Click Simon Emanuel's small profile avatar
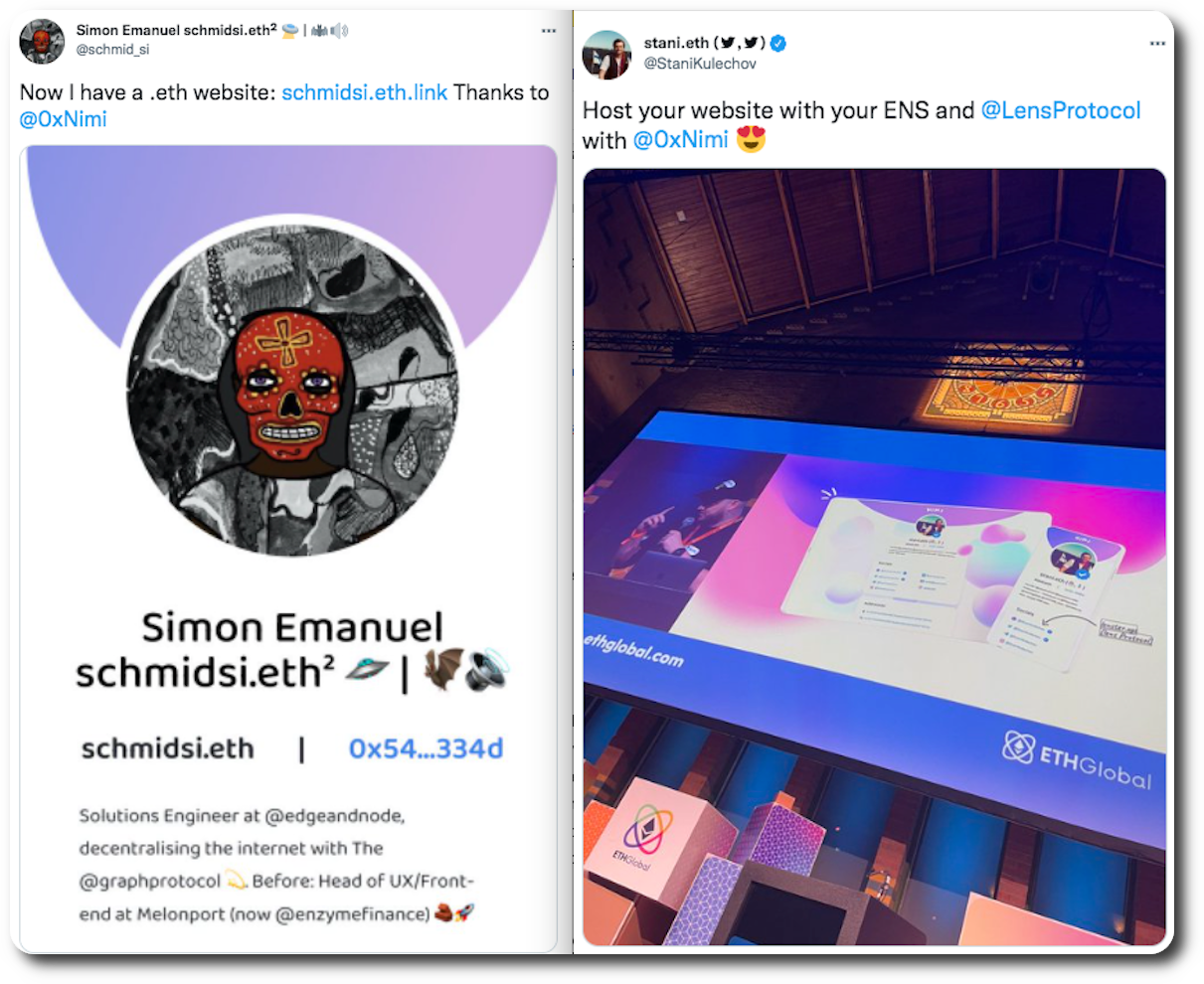Screen dimensions: 1204x984 (42, 42)
